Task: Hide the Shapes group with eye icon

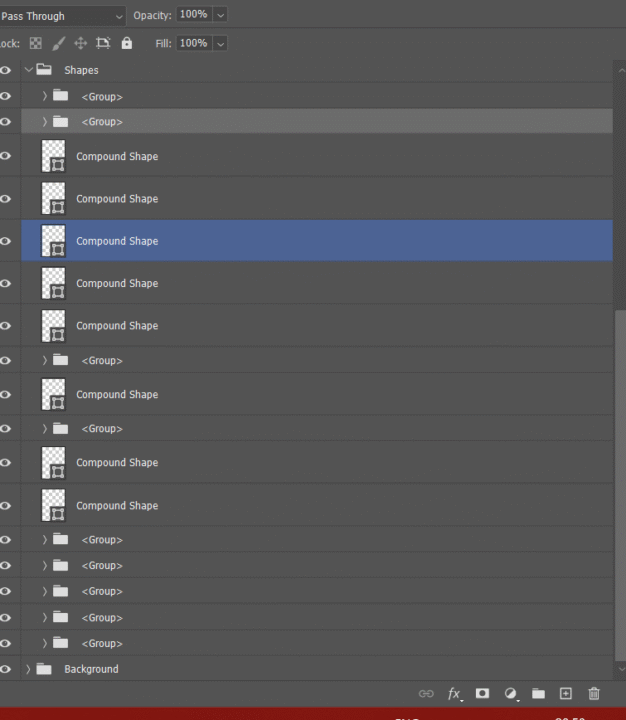Action: [x=5, y=70]
